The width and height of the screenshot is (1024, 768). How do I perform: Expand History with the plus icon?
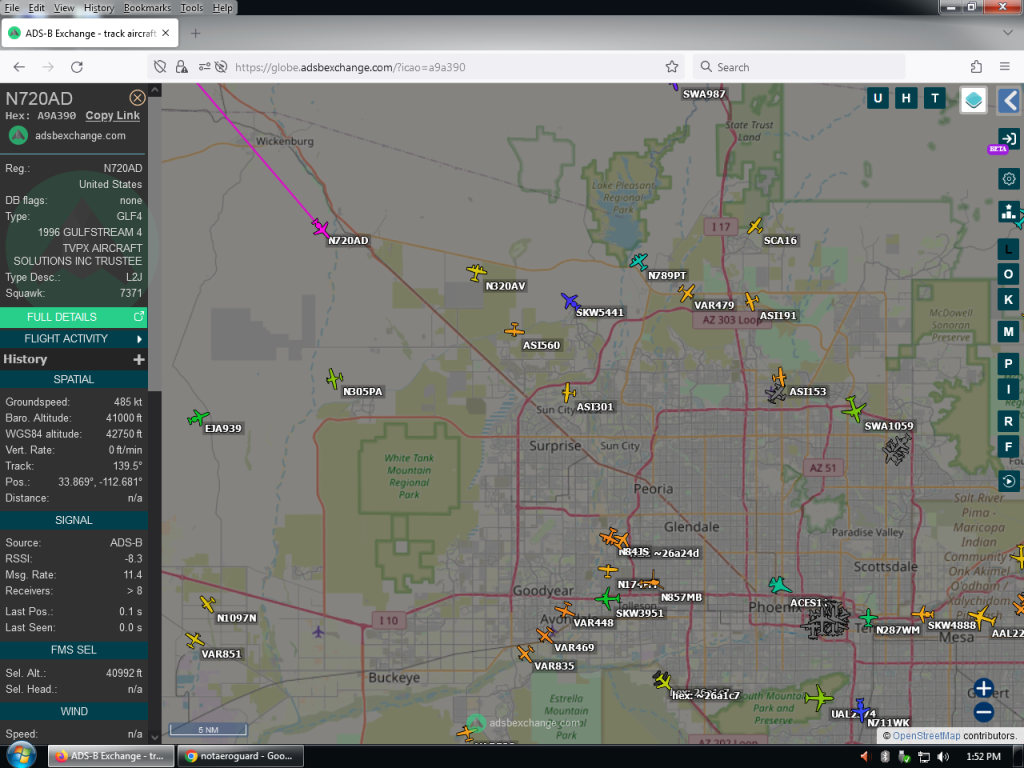[138, 359]
